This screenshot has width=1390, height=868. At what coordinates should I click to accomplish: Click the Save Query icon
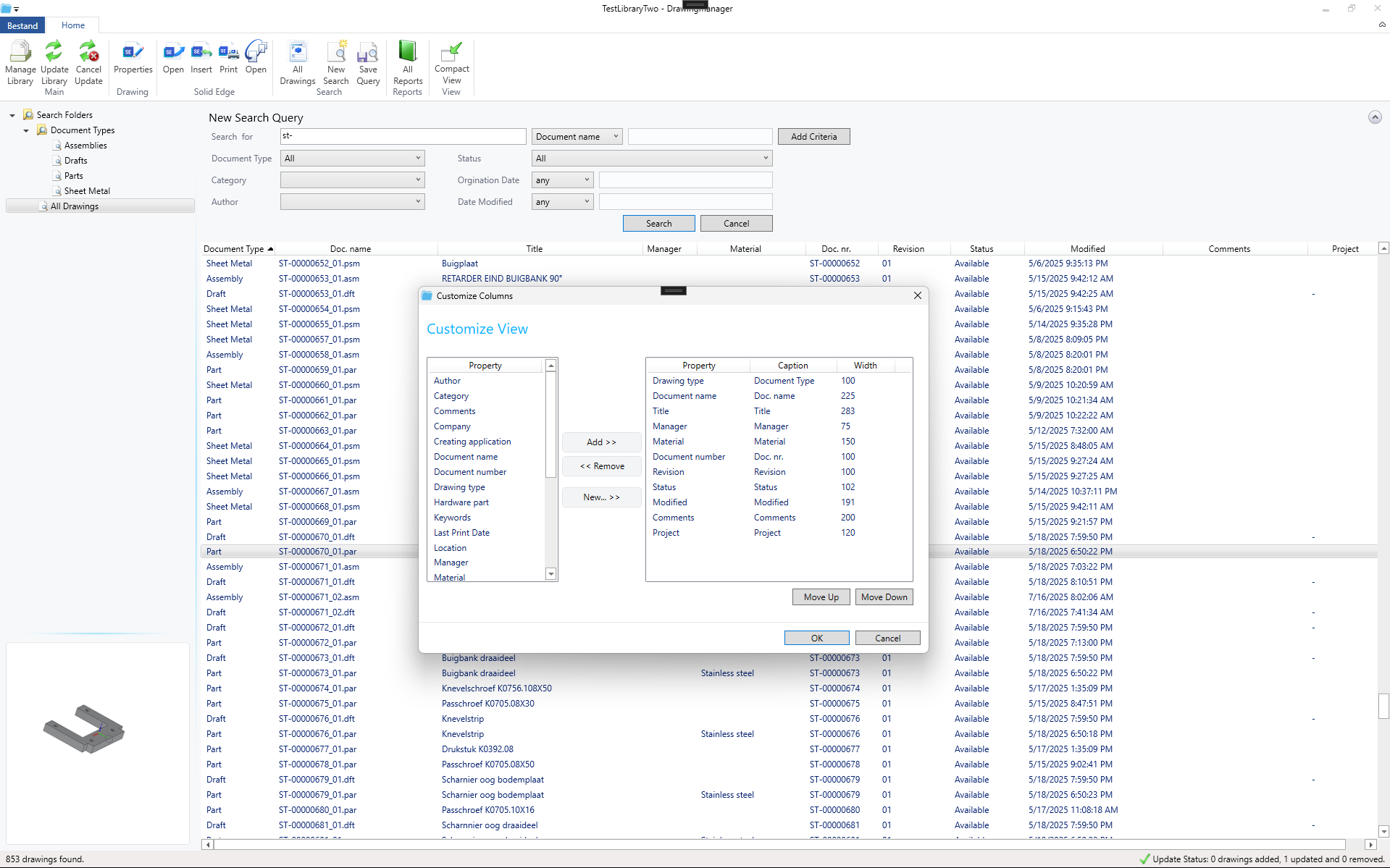pos(368,62)
